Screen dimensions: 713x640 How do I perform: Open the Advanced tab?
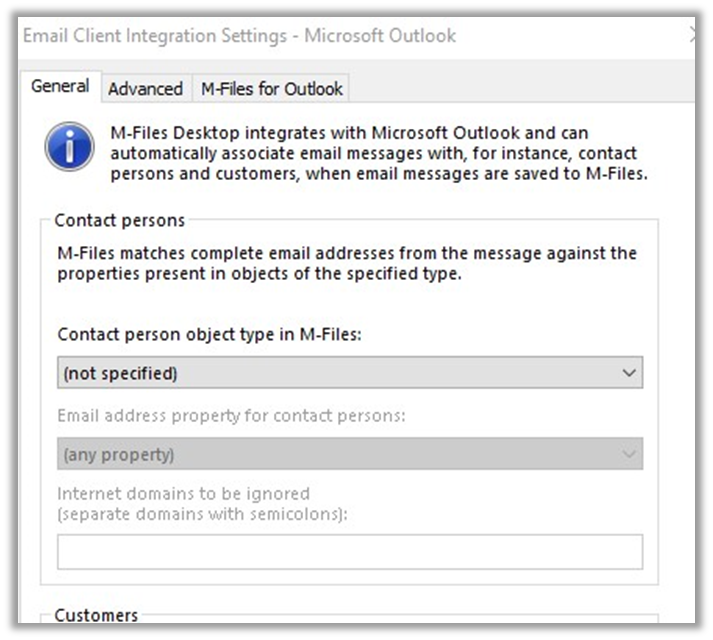(145, 89)
